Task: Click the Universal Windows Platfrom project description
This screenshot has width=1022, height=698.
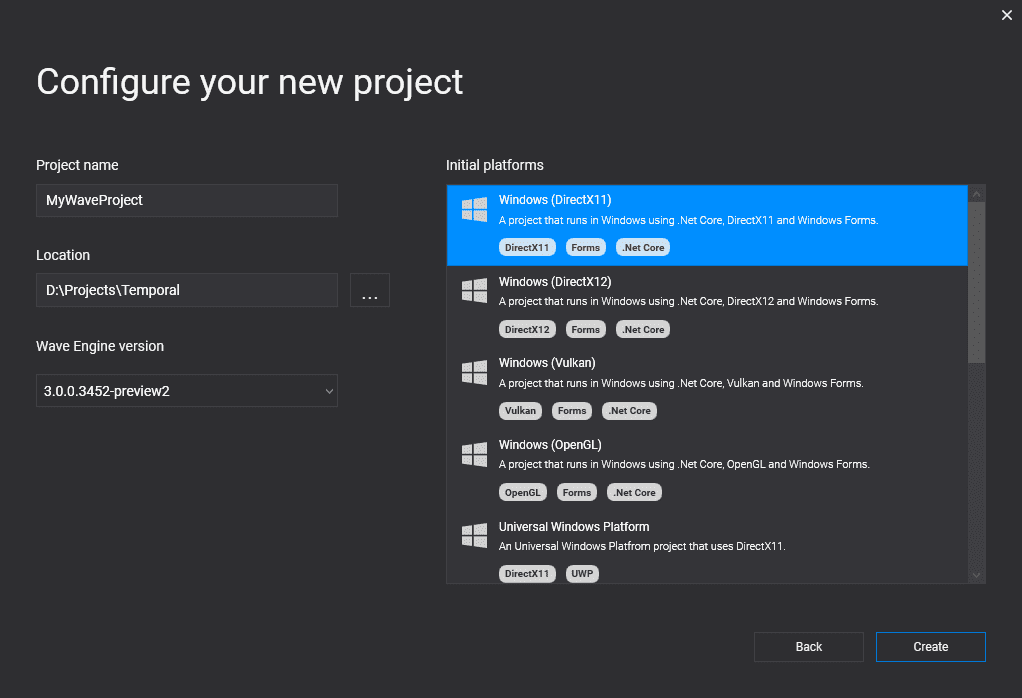Action: click(x=642, y=546)
